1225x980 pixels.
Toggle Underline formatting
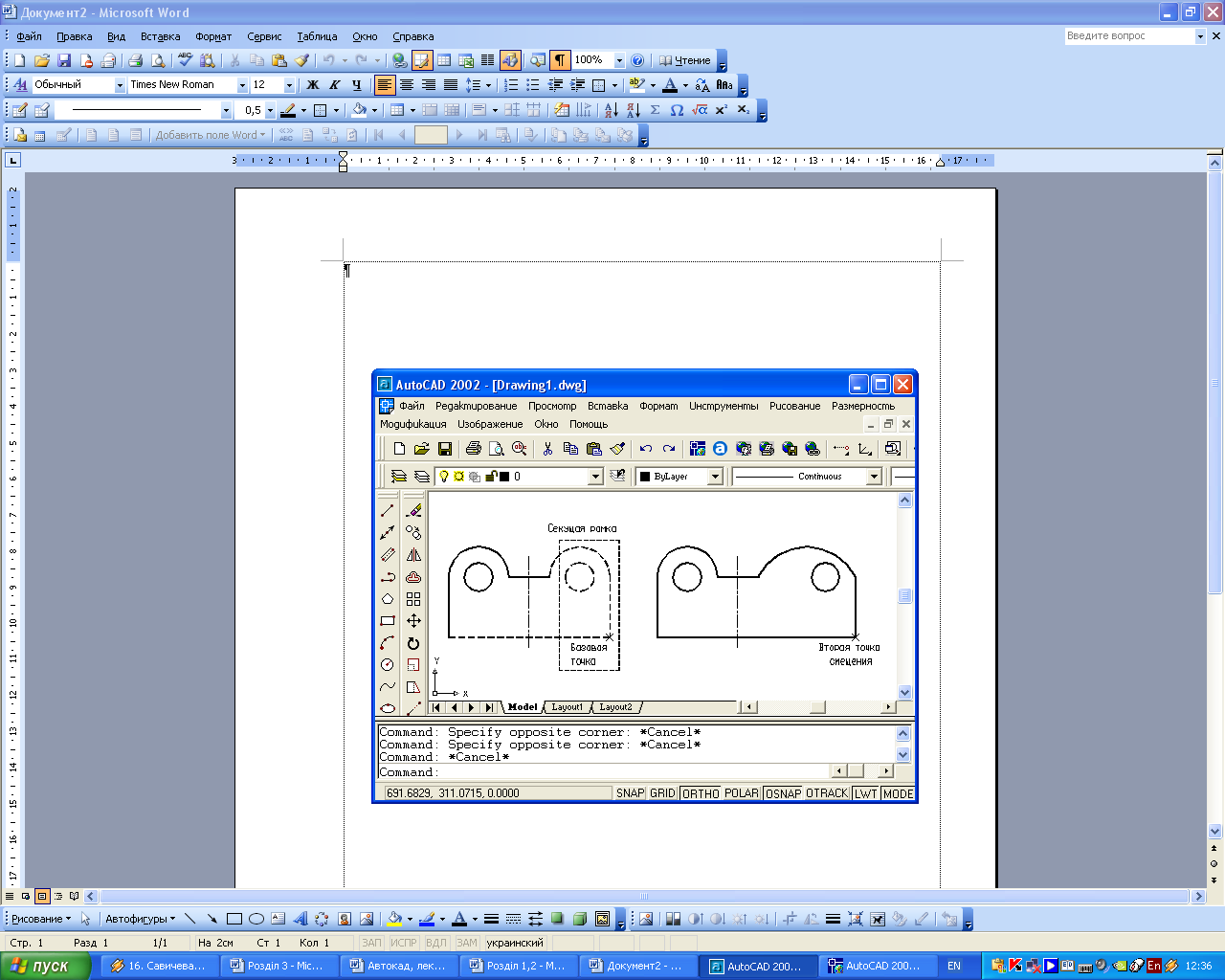(357, 85)
